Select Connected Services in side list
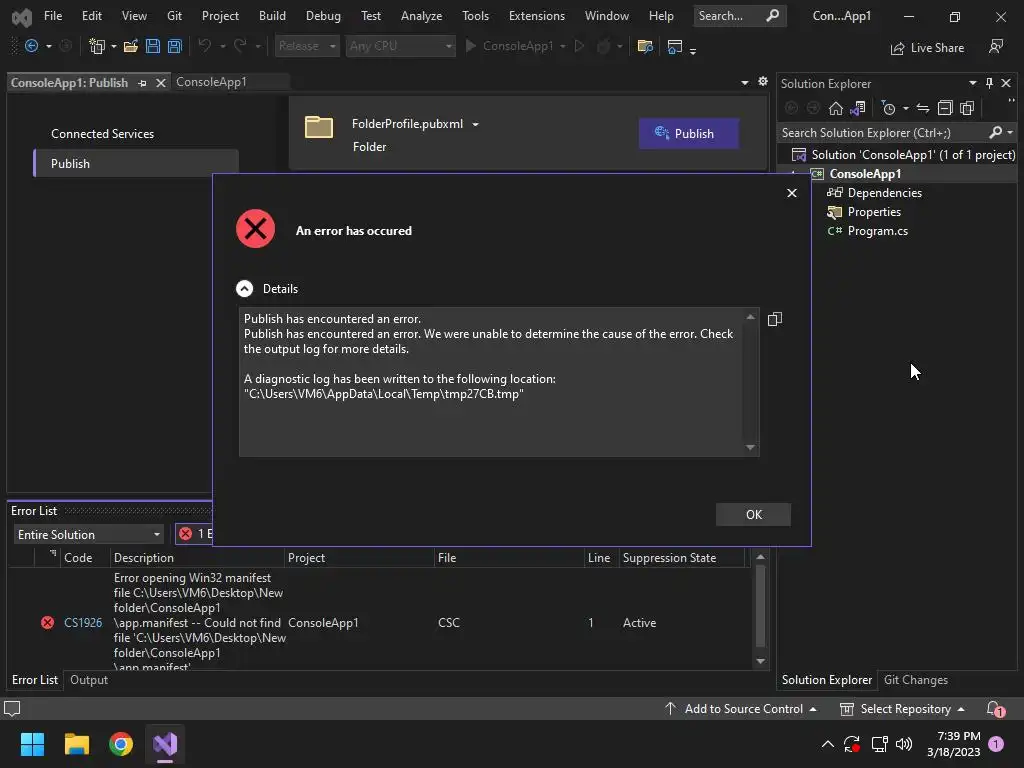1024x768 pixels. pyautogui.click(x=103, y=134)
